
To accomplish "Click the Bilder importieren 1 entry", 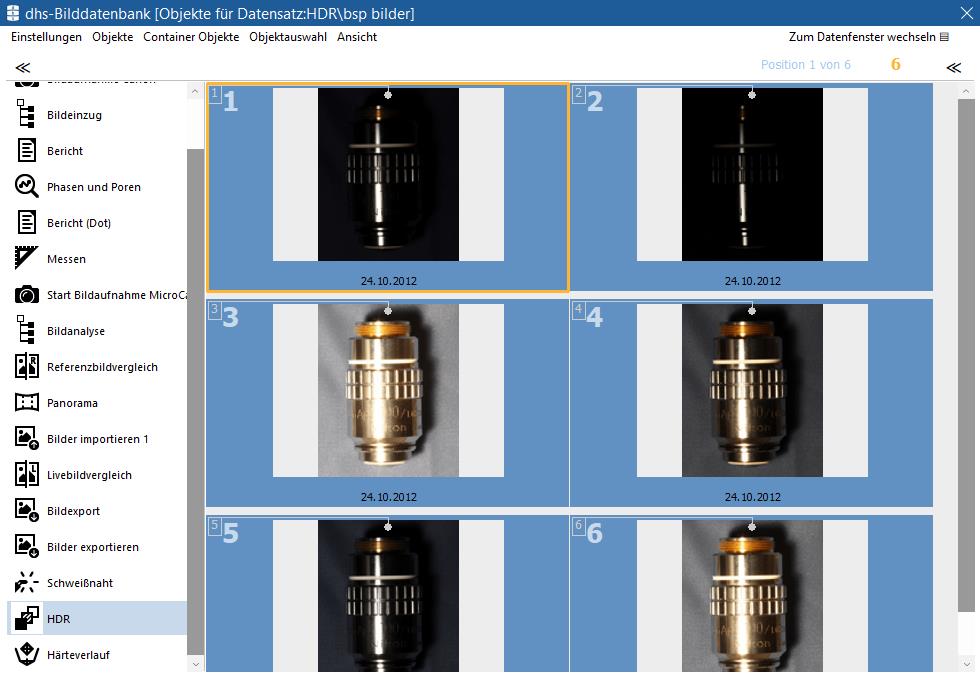I will [97, 439].
